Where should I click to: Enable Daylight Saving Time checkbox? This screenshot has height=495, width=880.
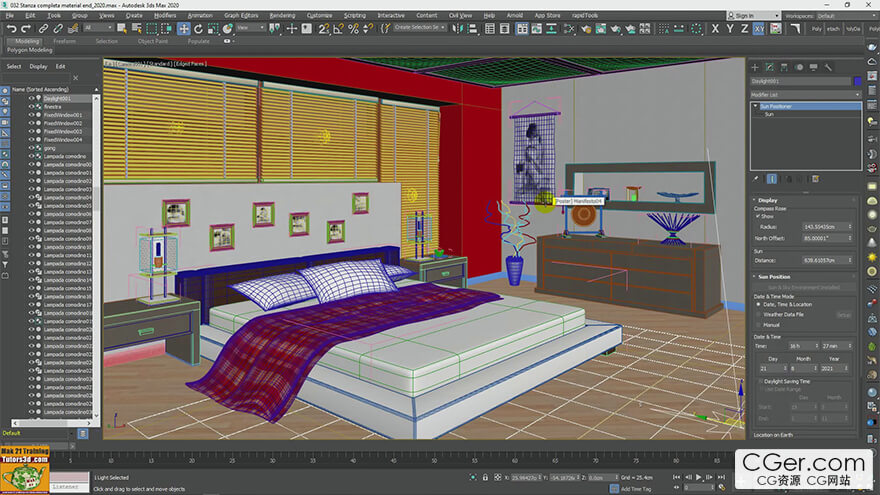[x=761, y=381]
